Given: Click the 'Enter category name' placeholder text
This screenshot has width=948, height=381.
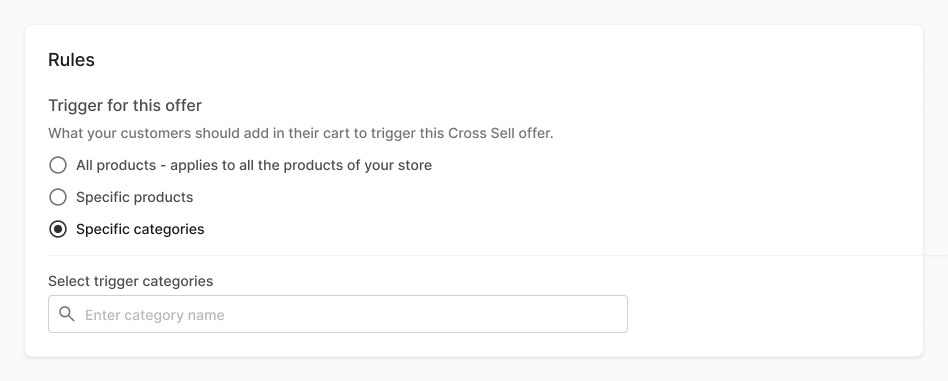Looking at the screenshot, I should [x=155, y=315].
